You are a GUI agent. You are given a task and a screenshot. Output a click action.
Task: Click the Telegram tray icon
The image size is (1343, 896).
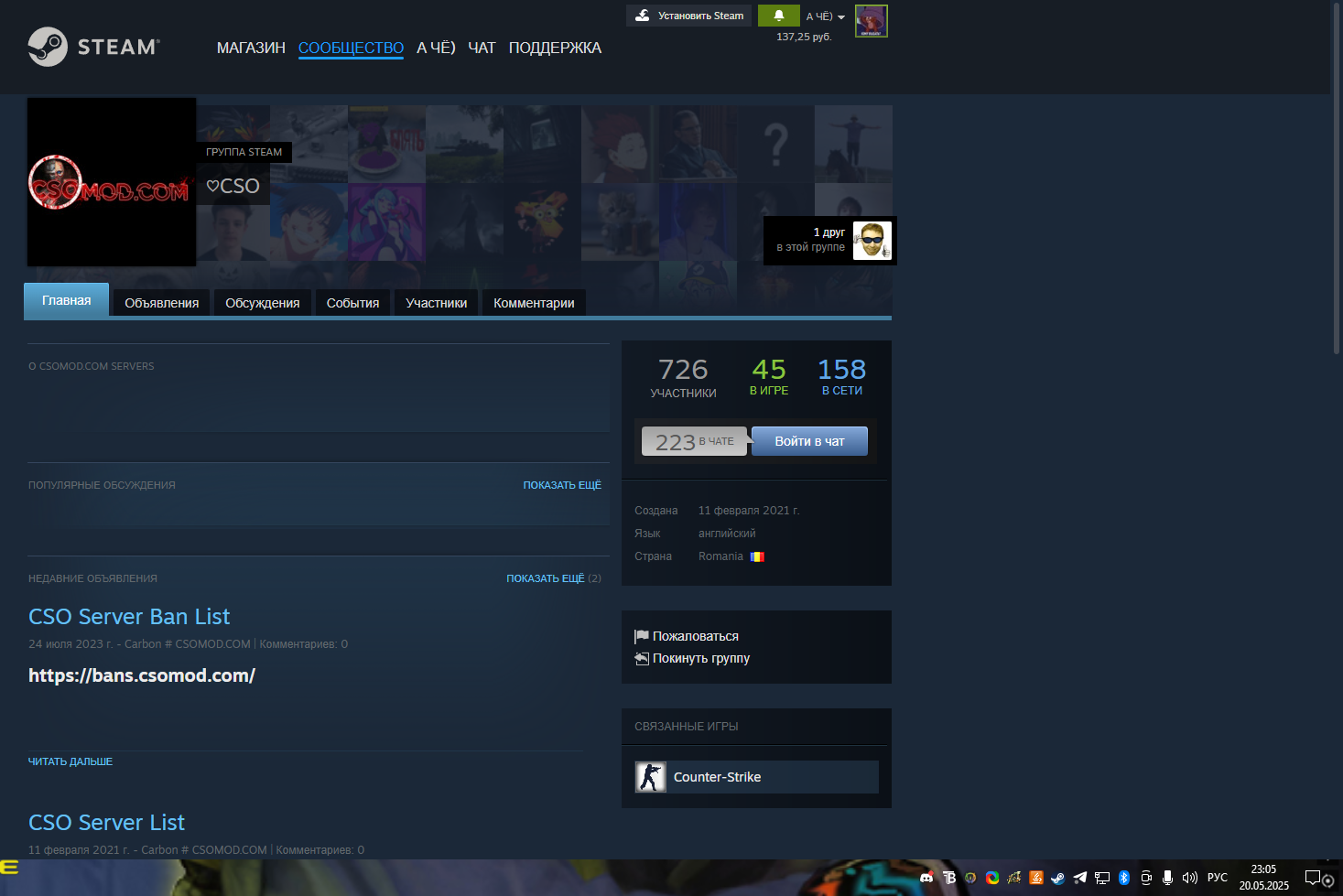(x=1080, y=878)
